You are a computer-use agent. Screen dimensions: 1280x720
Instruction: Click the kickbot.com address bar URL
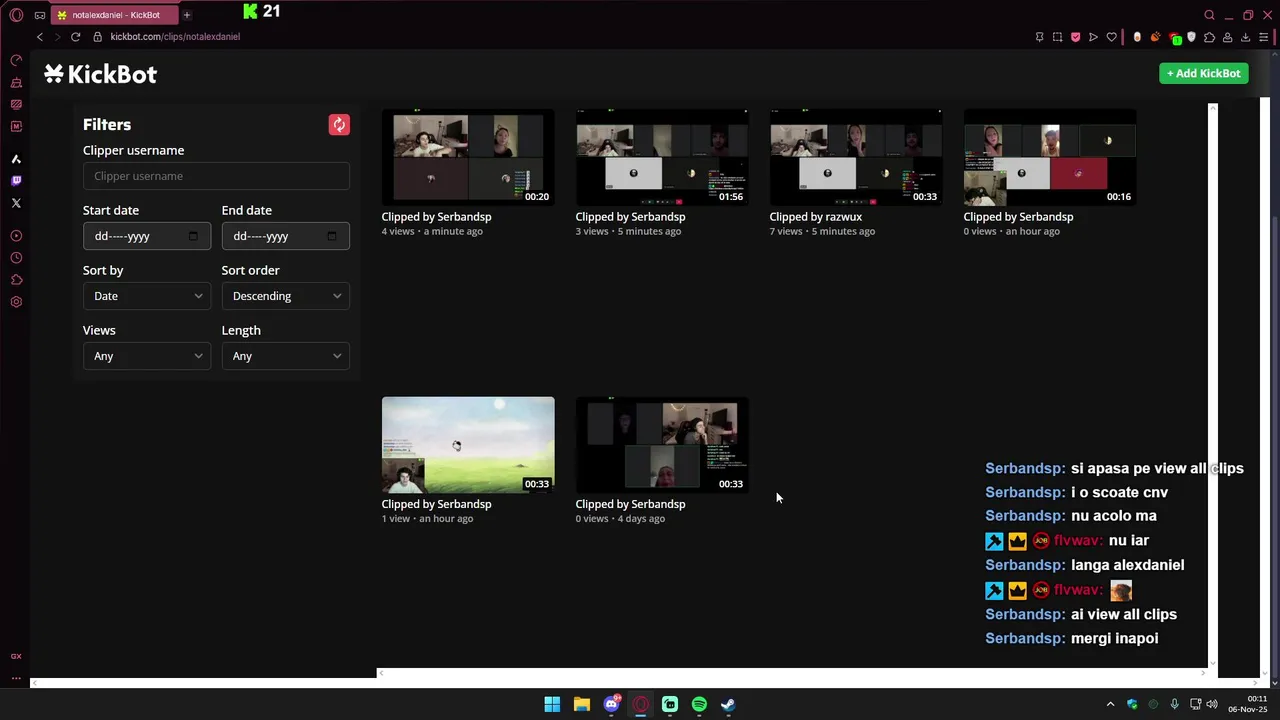tap(175, 37)
